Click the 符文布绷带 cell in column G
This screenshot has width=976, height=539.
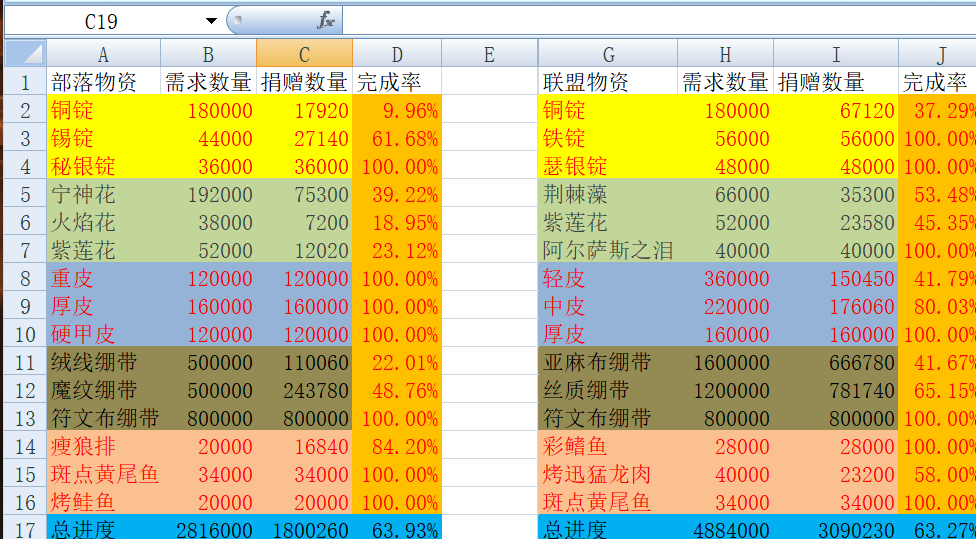607,418
